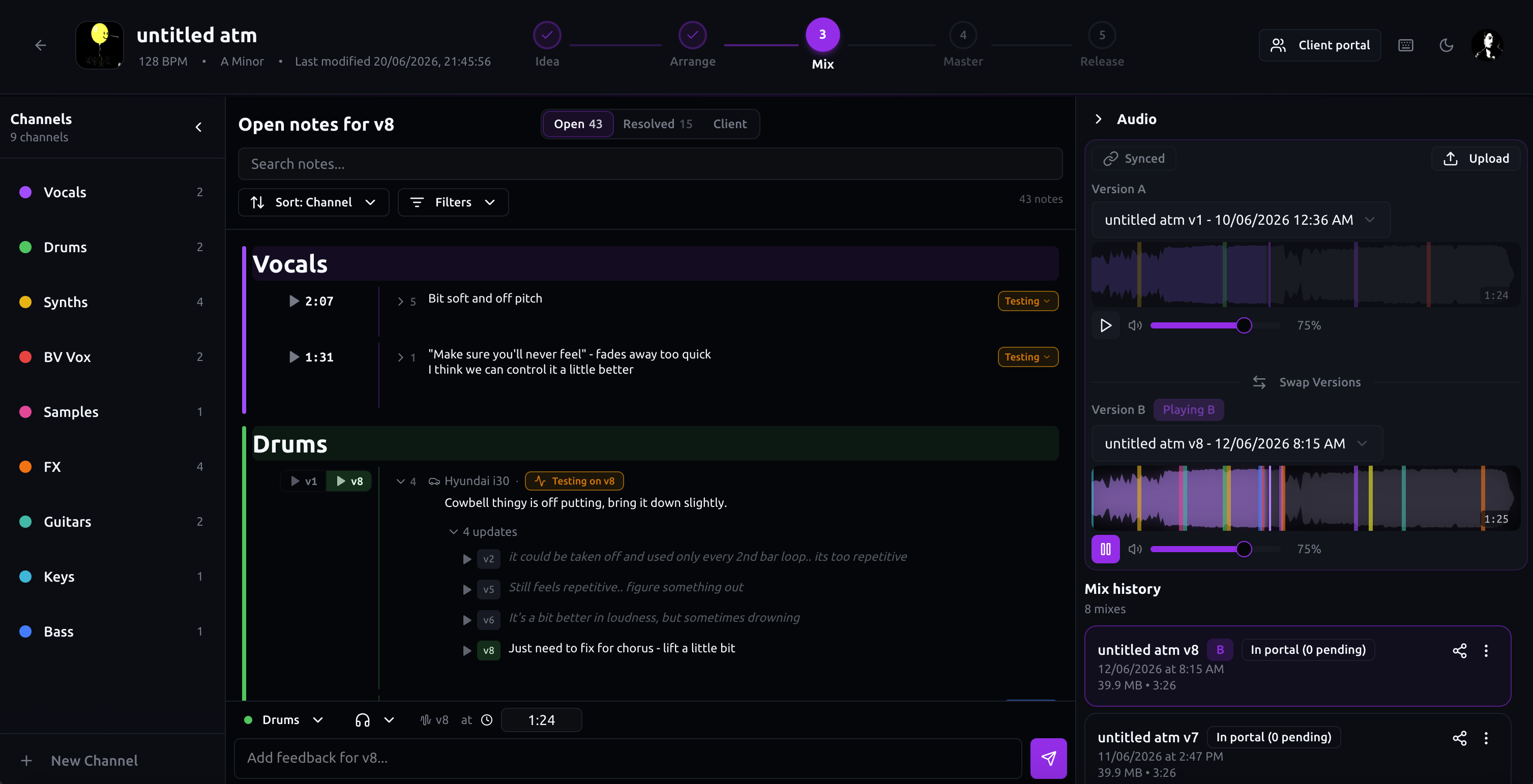Mute Version B speaker icon
The image size is (1533, 784).
point(1135,549)
